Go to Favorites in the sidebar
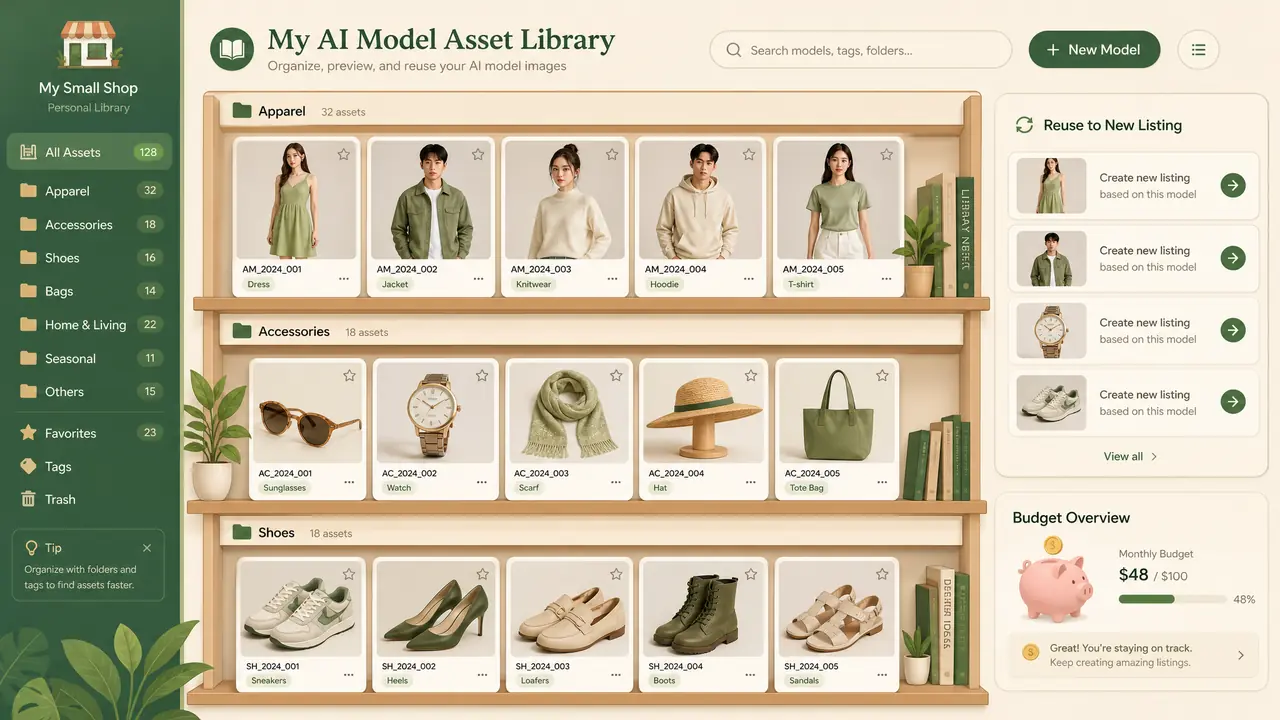1280x720 pixels. click(90, 433)
